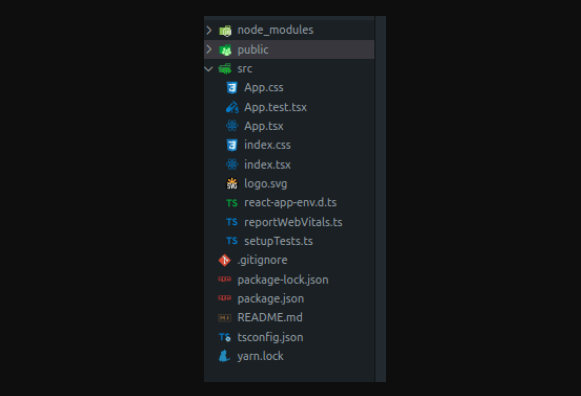Viewport: 581px width, 396px height.
Task: Click the npm icon beside package-lock.json
Action: [x=225, y=279]
